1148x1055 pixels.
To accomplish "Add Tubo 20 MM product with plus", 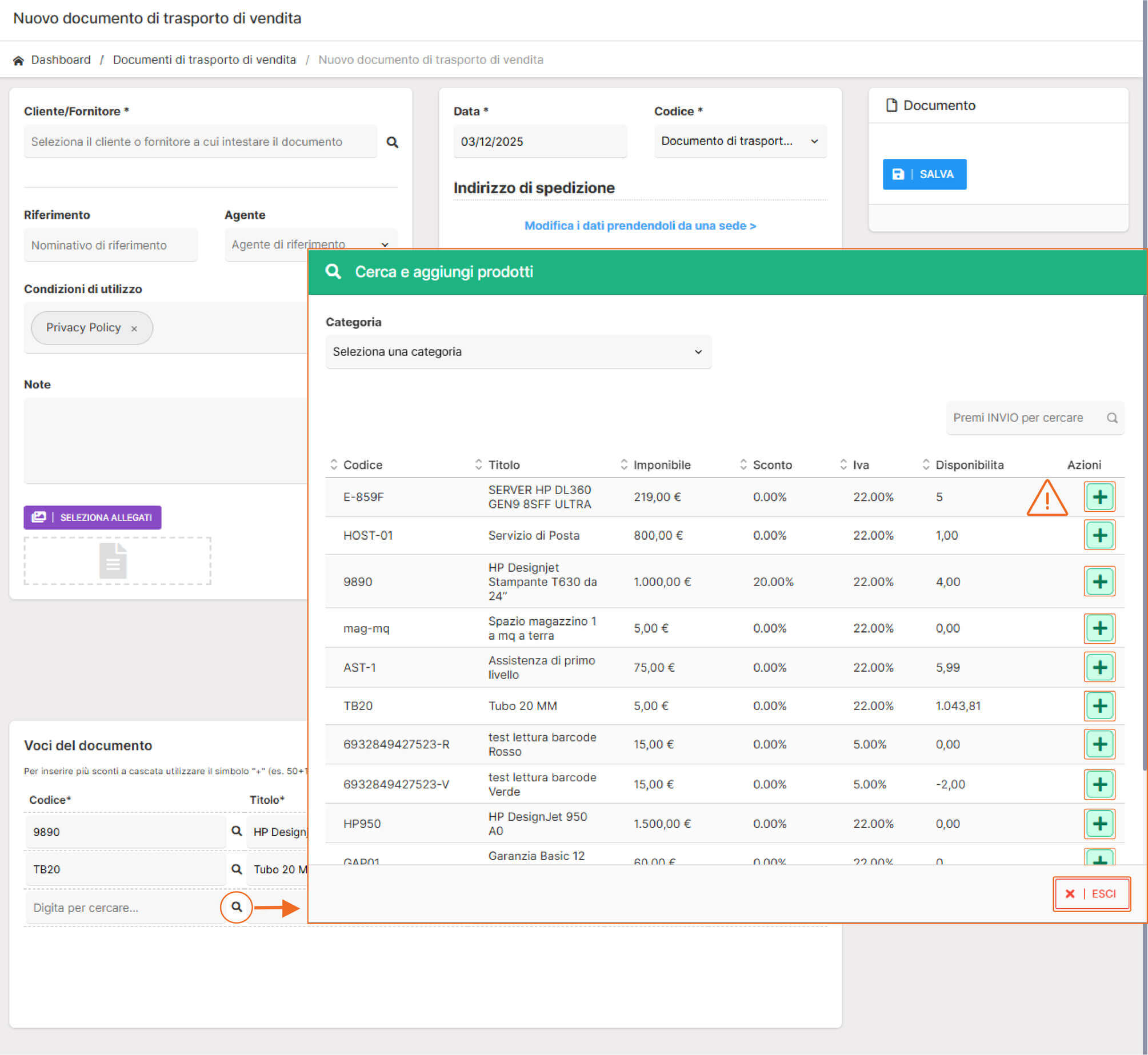I will (x=1099, y=706).
